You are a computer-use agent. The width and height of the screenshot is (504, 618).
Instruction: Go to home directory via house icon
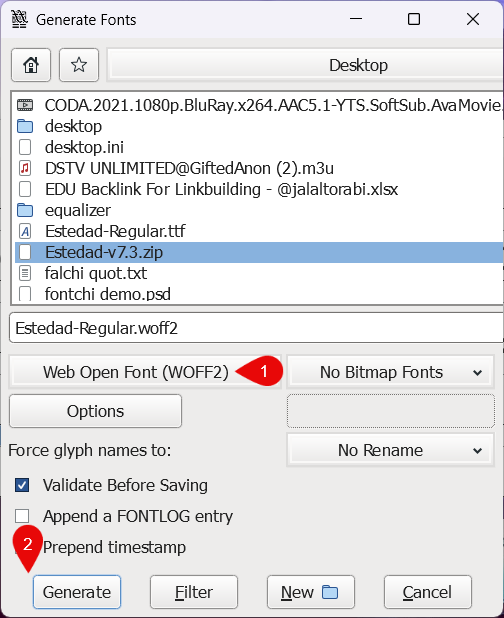tap(31, 65)
